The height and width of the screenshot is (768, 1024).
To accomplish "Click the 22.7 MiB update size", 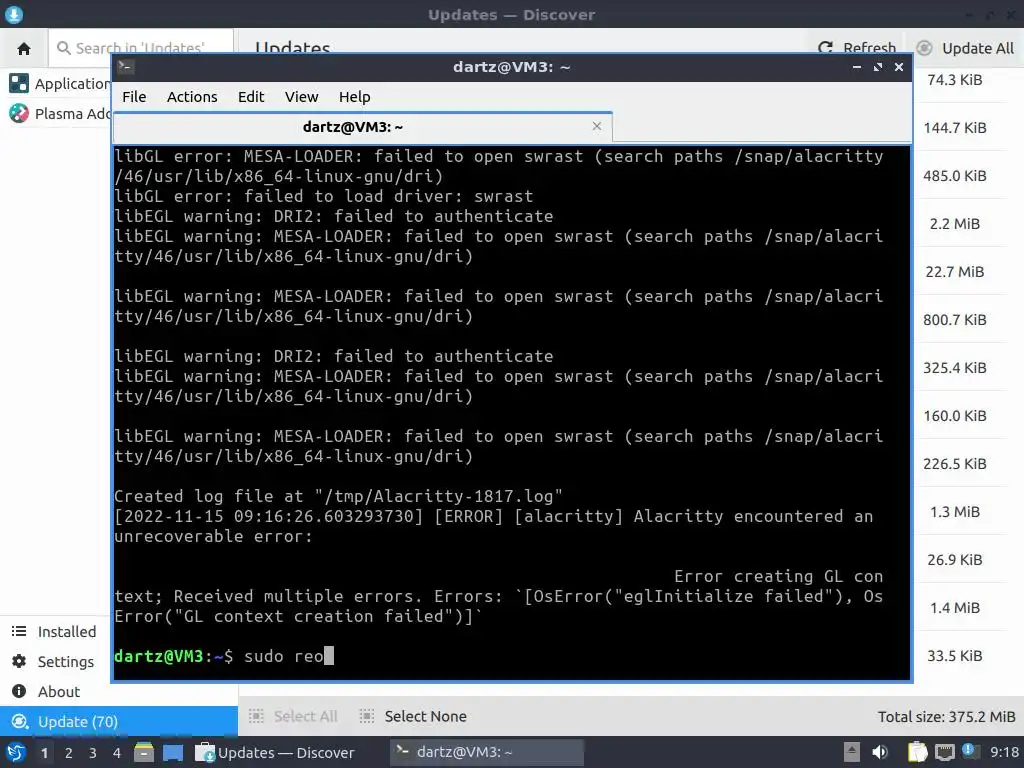I will tap(954, 272).
